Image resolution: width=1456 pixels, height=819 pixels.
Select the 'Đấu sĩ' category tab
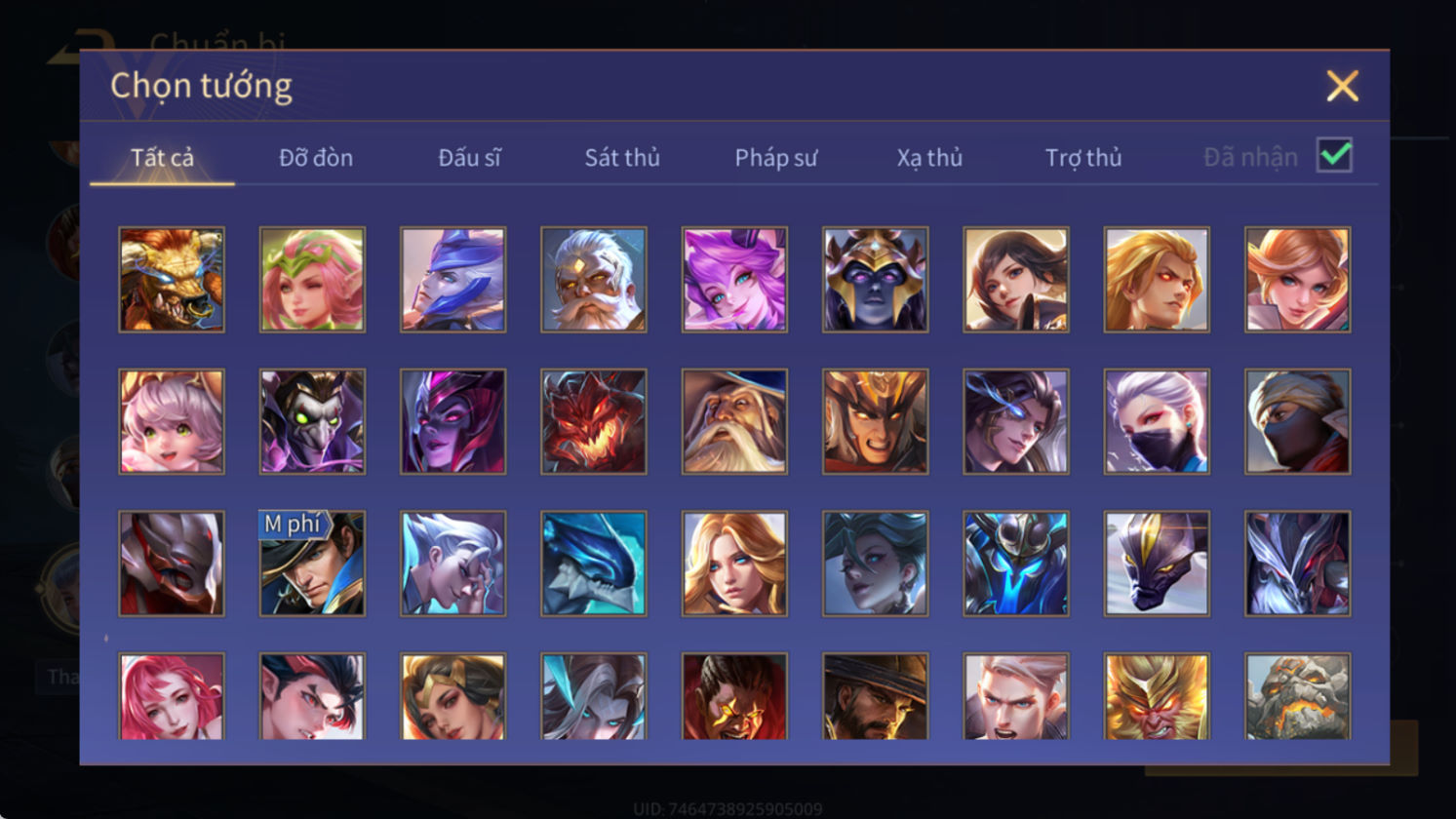click(469, 157)
